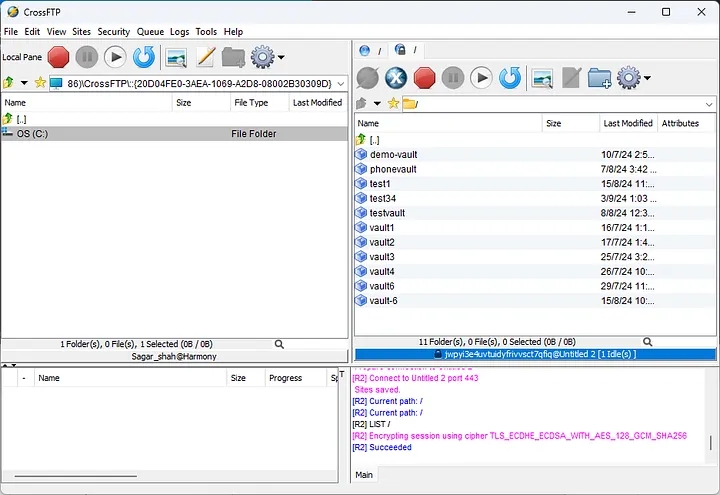Viewport: 720px width, 495px height.
Task: Click the local path address field
Action: click(199, 84)
